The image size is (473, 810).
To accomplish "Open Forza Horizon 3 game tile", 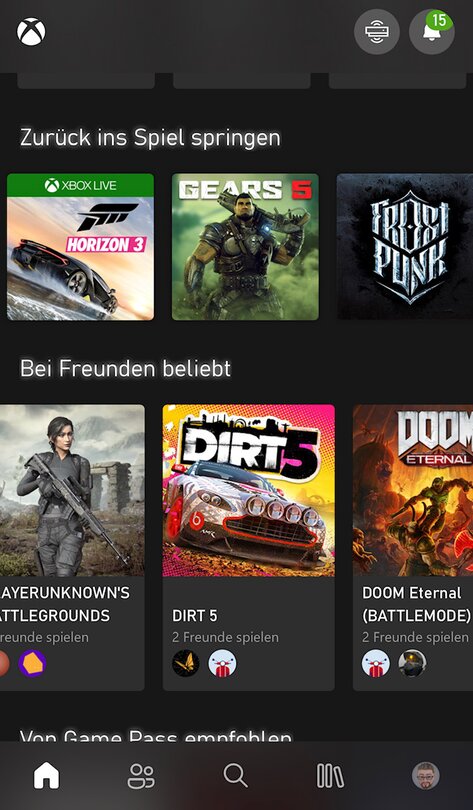I will tap(80, 247).
